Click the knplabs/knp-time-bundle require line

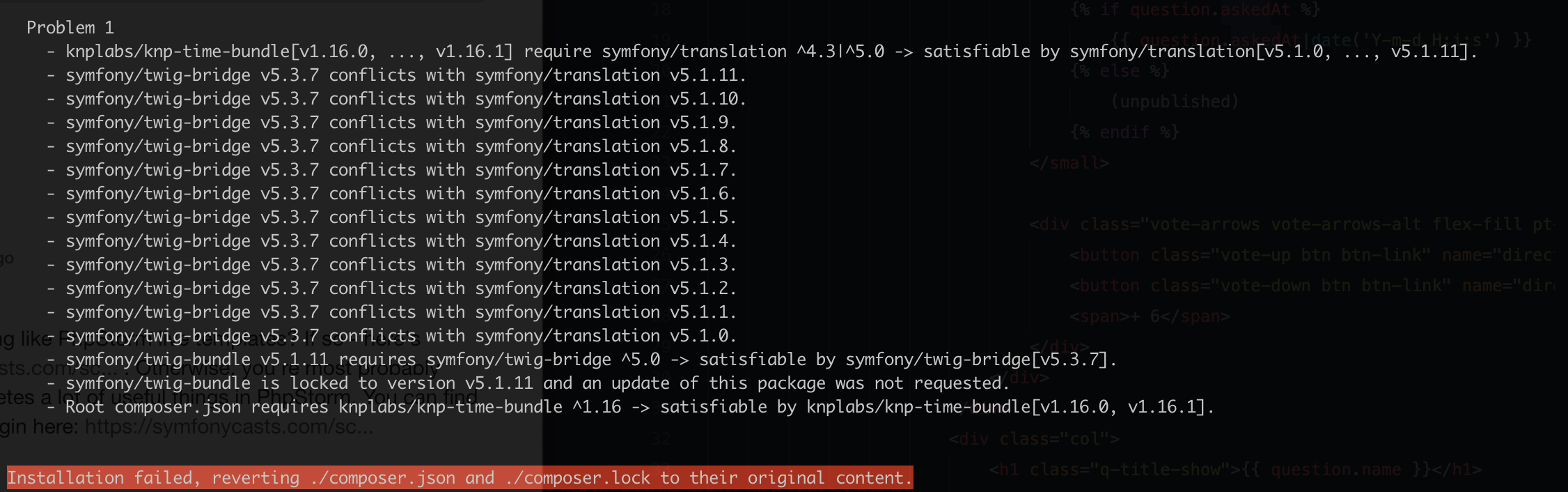[771, 52]
